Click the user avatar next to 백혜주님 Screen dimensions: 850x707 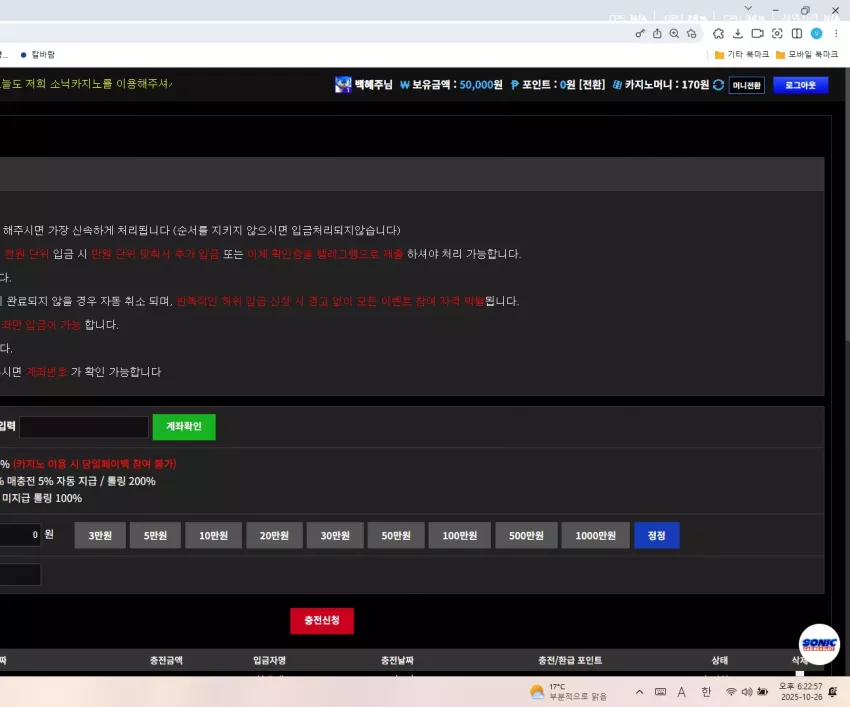point(343,85)
